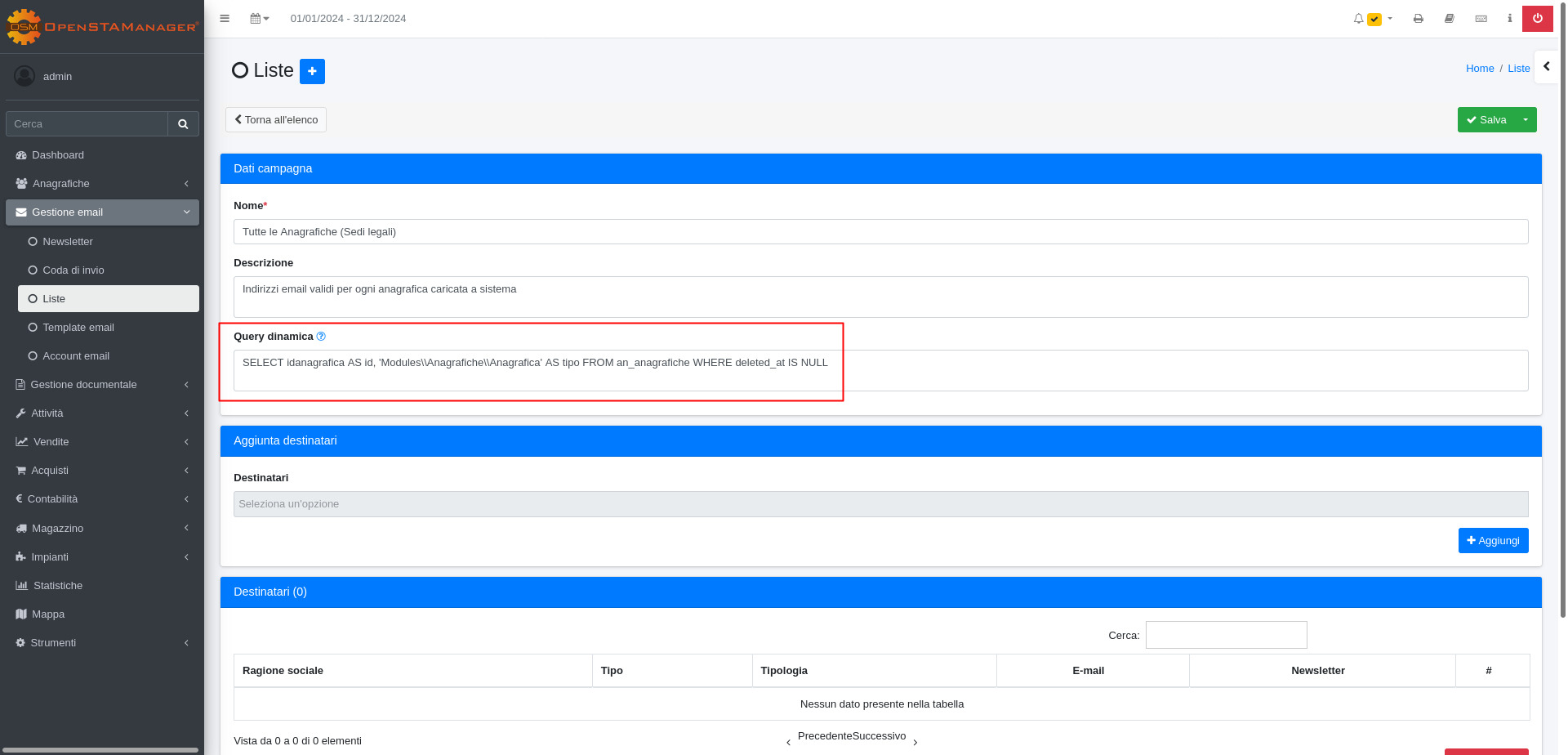
Task: Click the search magnifier button in sidebar
Action: pos(183,124)
